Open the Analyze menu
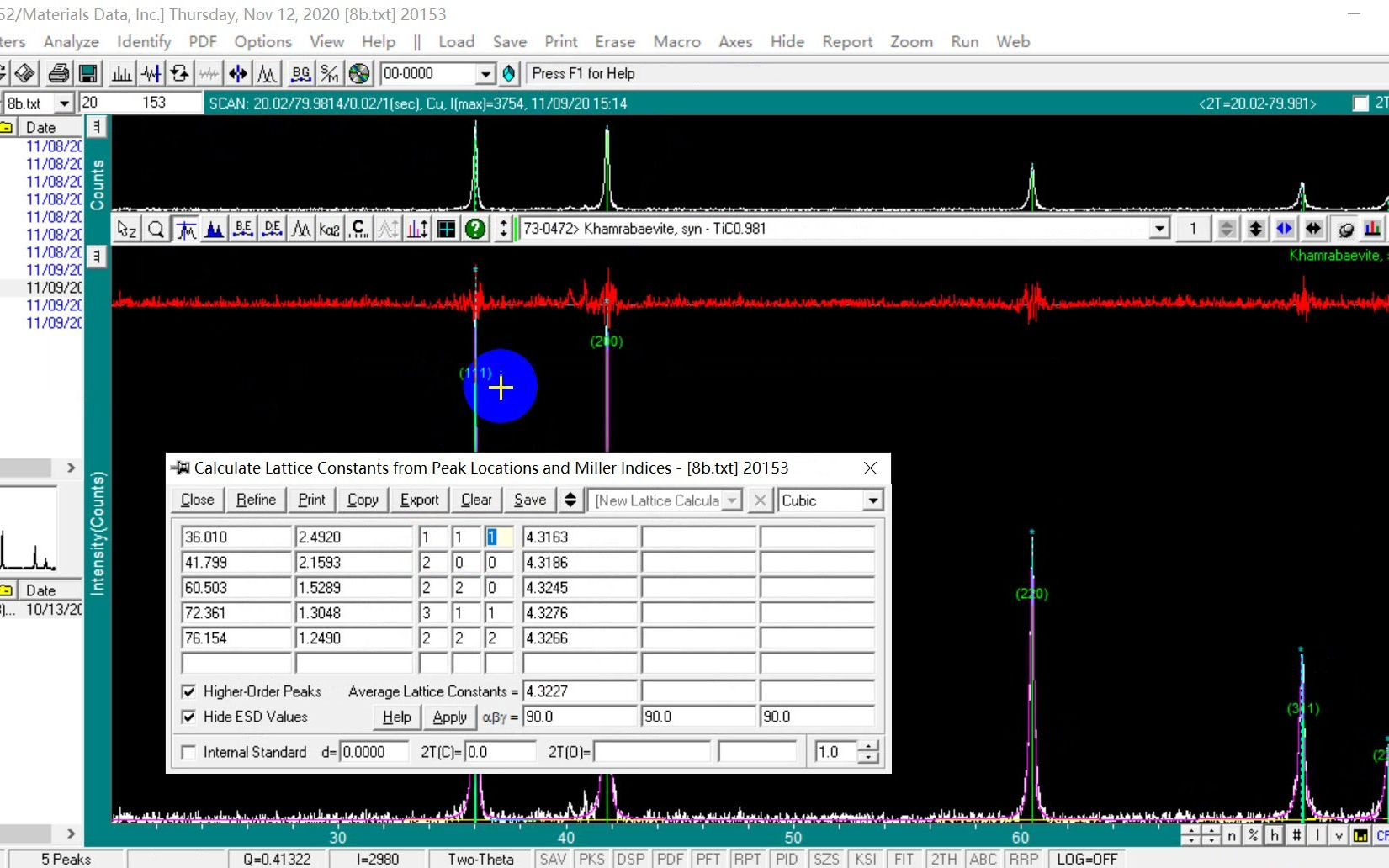Viewport: 1389px width, 868px height. (72, 41)
